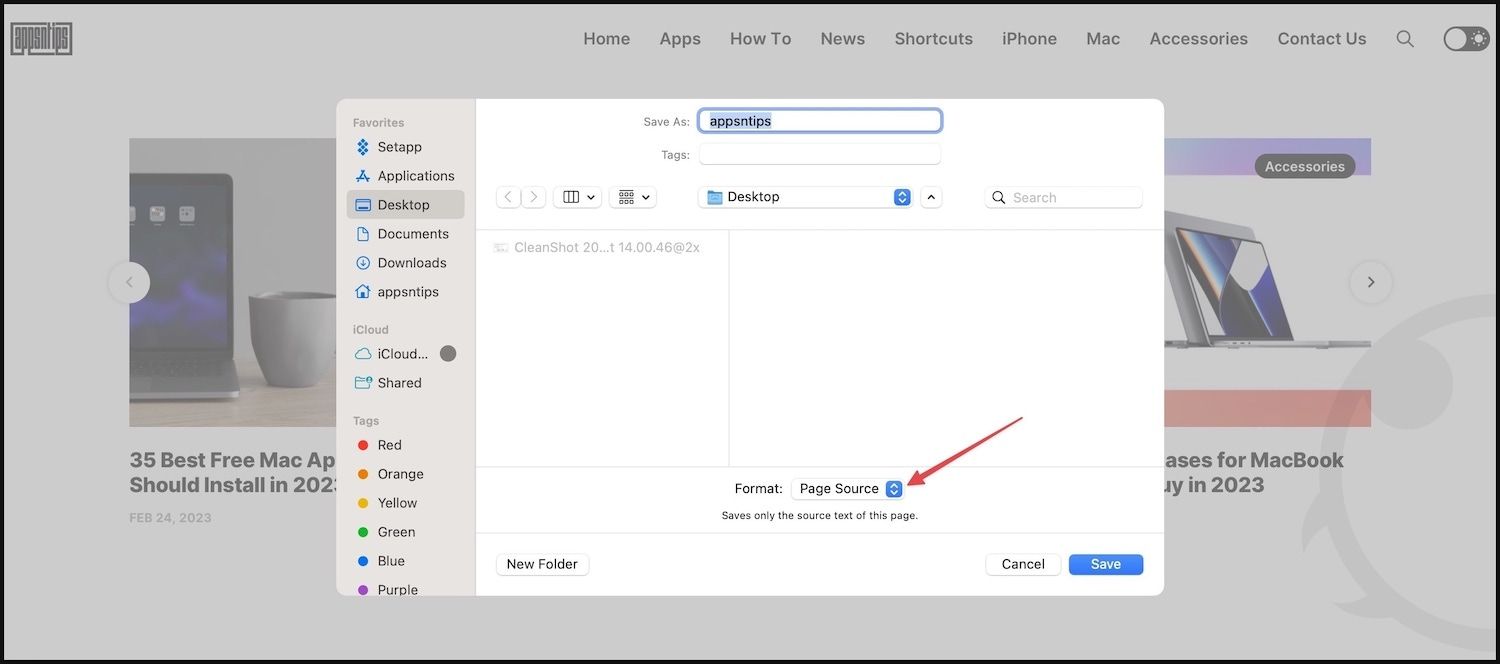Open Applications folder in sidebar
This screenshot has width=1500, height=664.
[415, 176]
